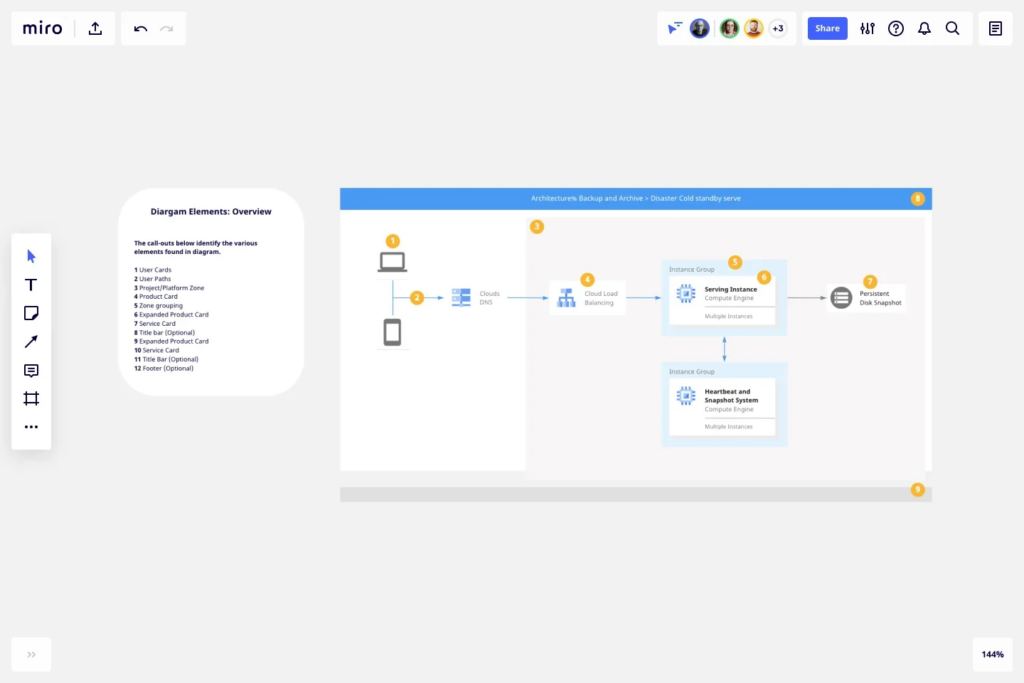Pick the Sticky note tool
The height and width of the screenshot is (683, 1024).
coord(31,313)
